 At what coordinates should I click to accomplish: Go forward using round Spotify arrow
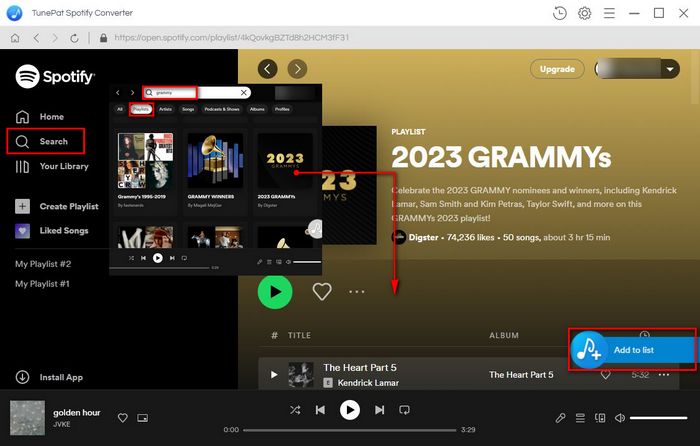[297, 69]
